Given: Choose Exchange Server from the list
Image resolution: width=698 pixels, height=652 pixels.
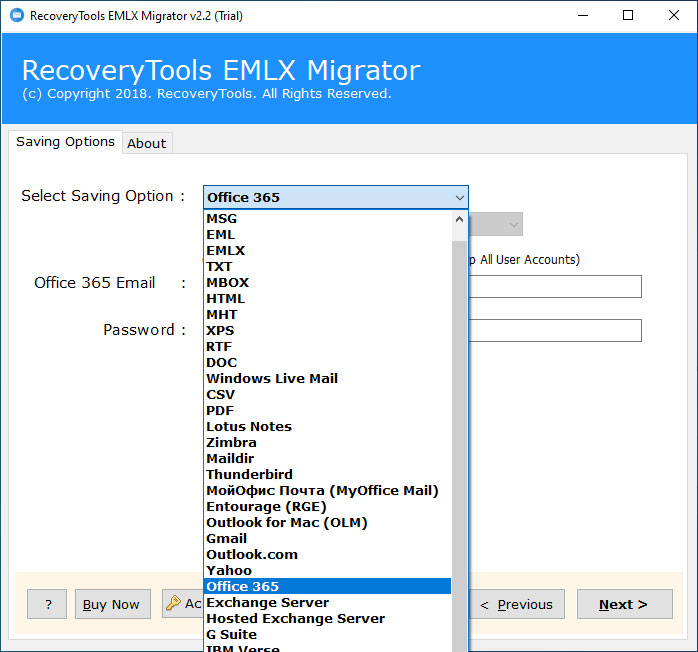Looking at the screenshot, I should coord(327,603).
